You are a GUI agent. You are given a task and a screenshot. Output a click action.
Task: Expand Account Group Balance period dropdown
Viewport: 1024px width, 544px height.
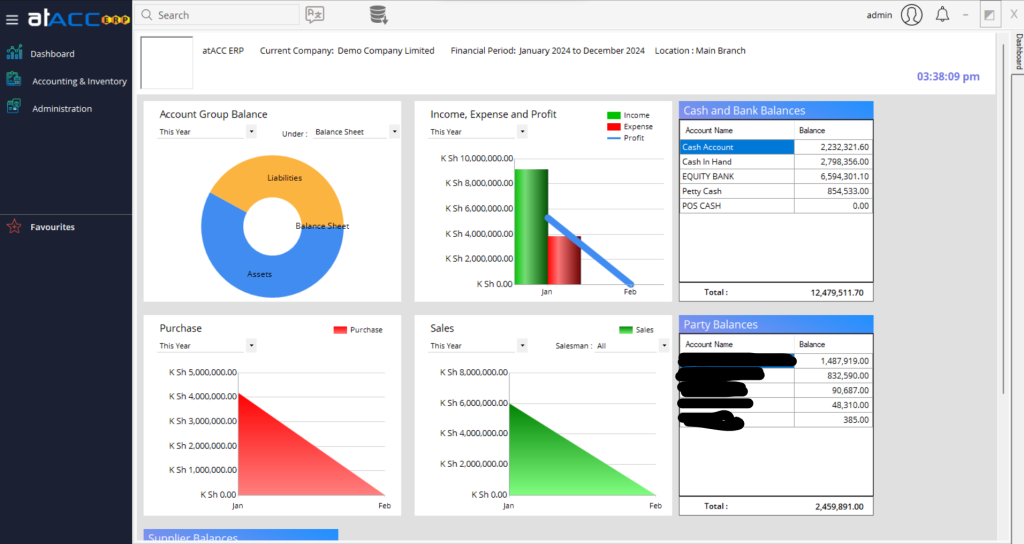pos(251,132)
